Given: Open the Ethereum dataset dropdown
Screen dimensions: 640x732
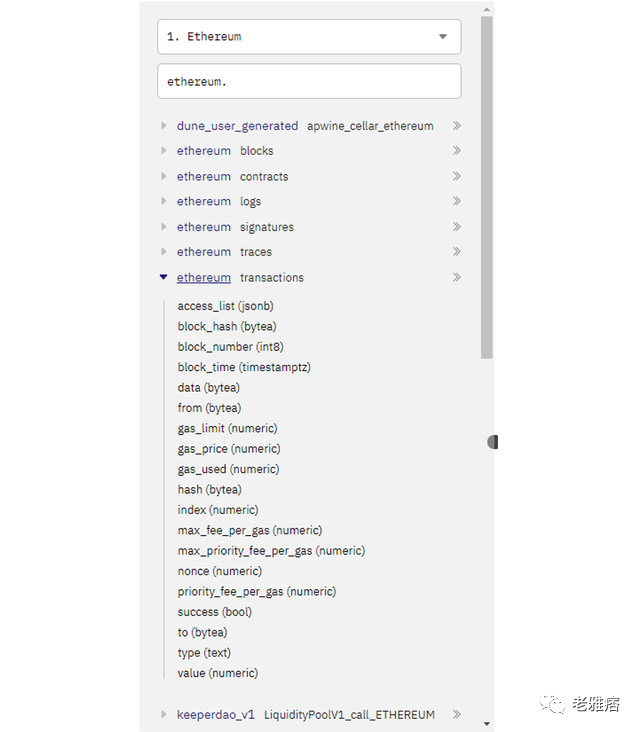Looking at the screenshot, I should coord(309,37).
